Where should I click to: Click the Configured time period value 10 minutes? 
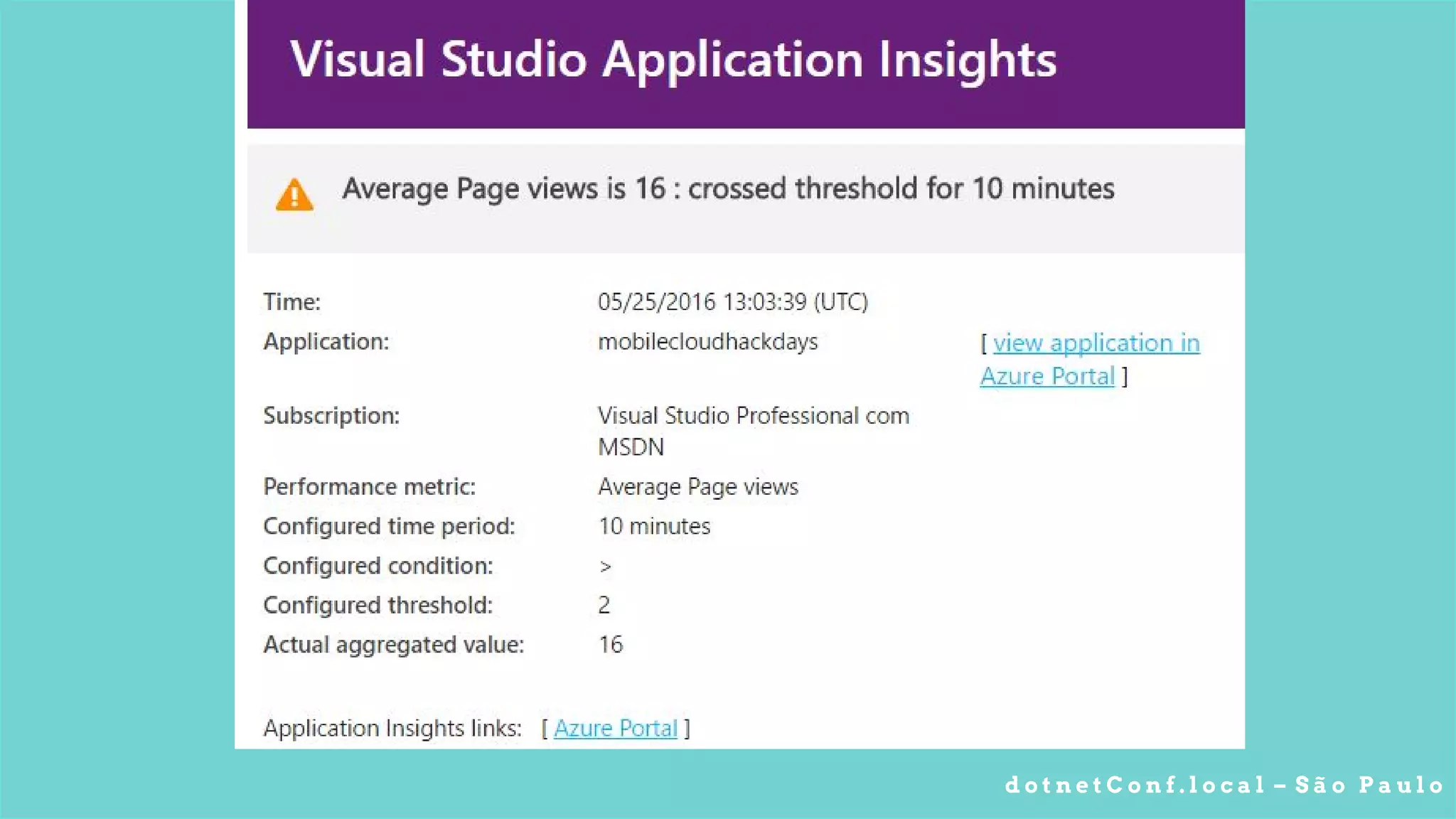(x=653, y=526)
